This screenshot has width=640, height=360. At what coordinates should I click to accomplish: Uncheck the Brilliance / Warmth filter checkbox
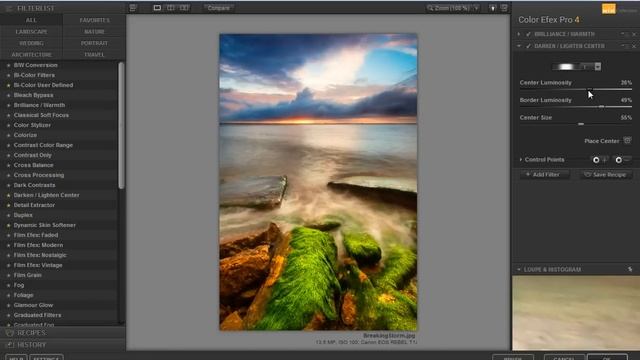point(528,34)
